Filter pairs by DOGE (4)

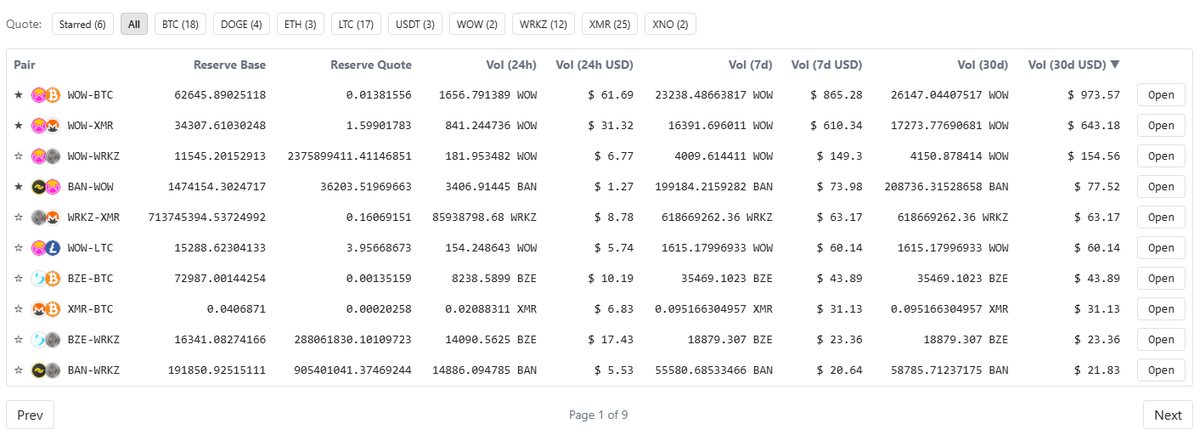click(242, 24)
